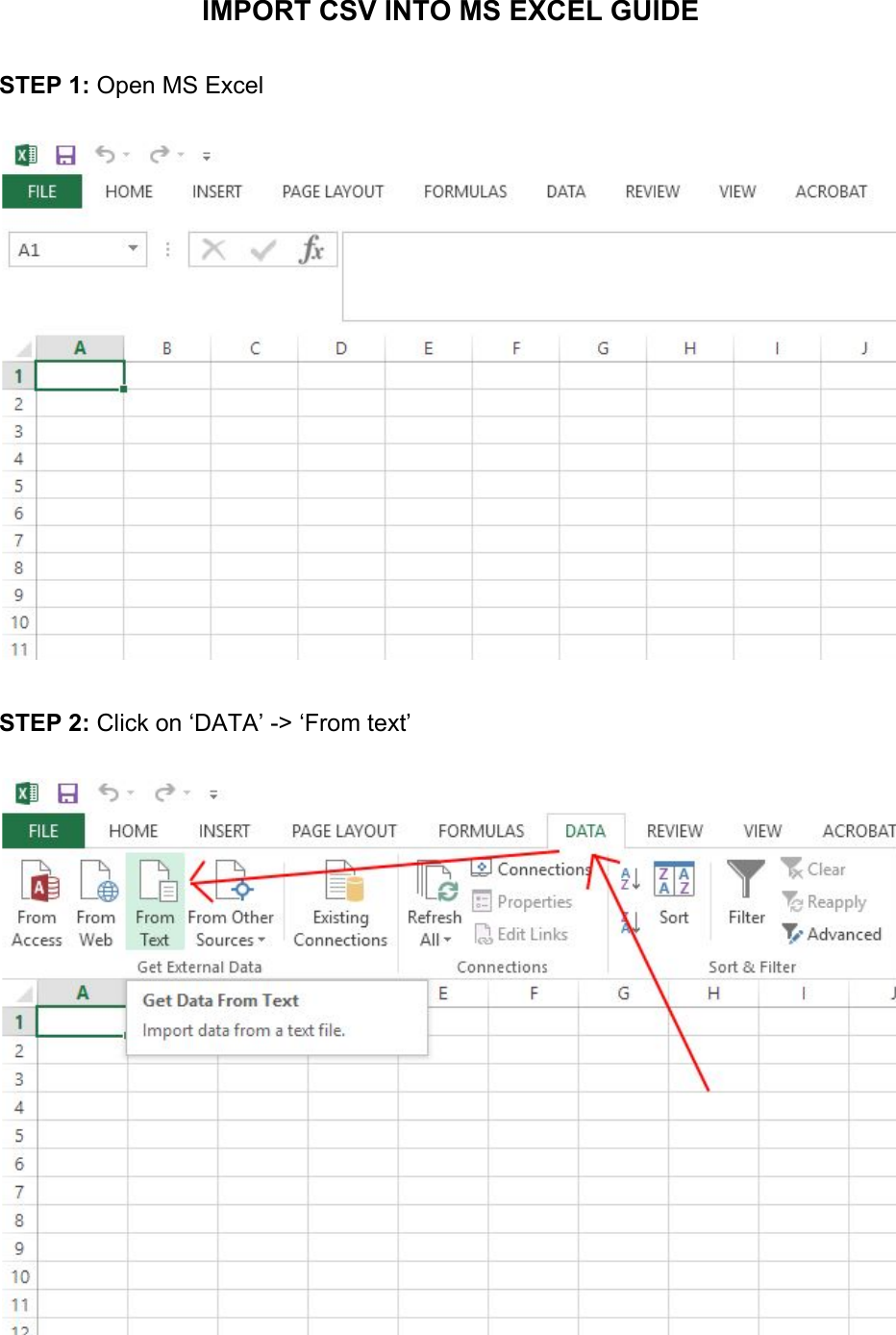The height and width of the screenshot is (1335, 896).
Task: Click the Insert Function fx icon
Action: point(312,249)
